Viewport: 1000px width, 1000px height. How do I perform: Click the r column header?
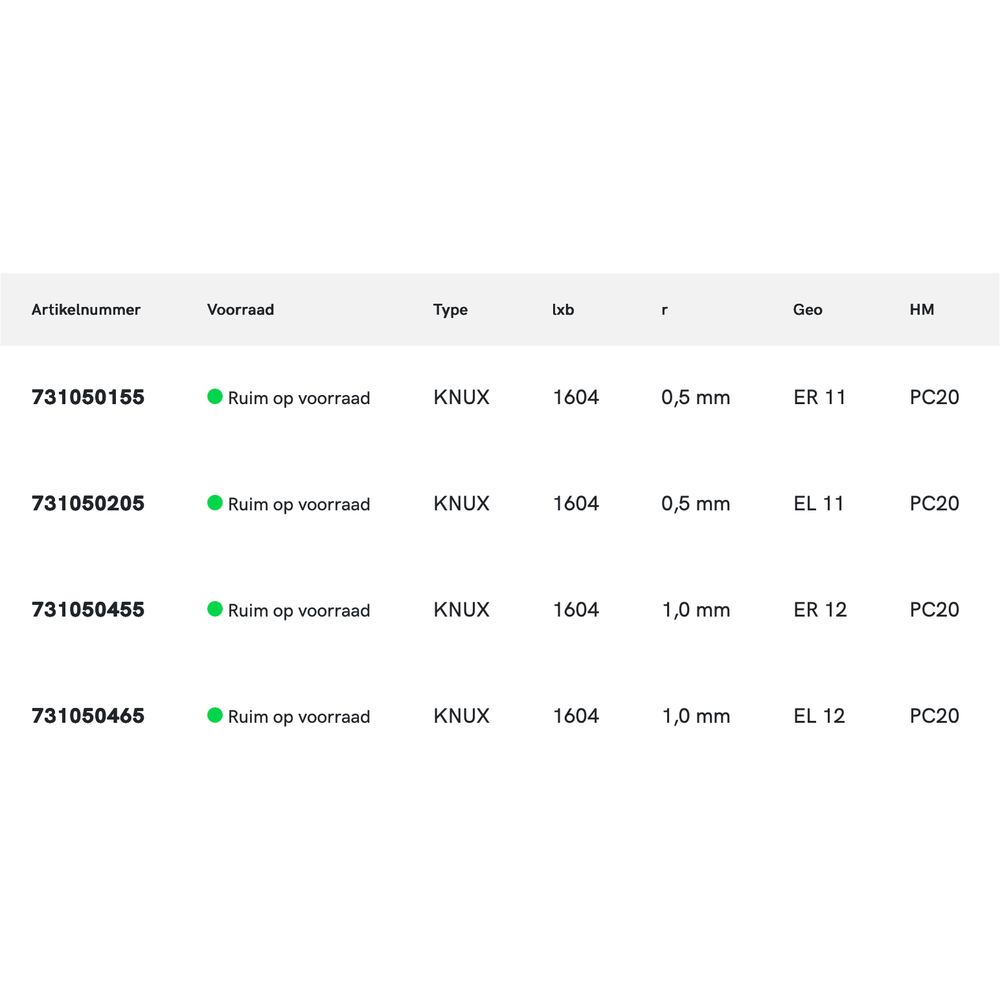pos(664,310)
